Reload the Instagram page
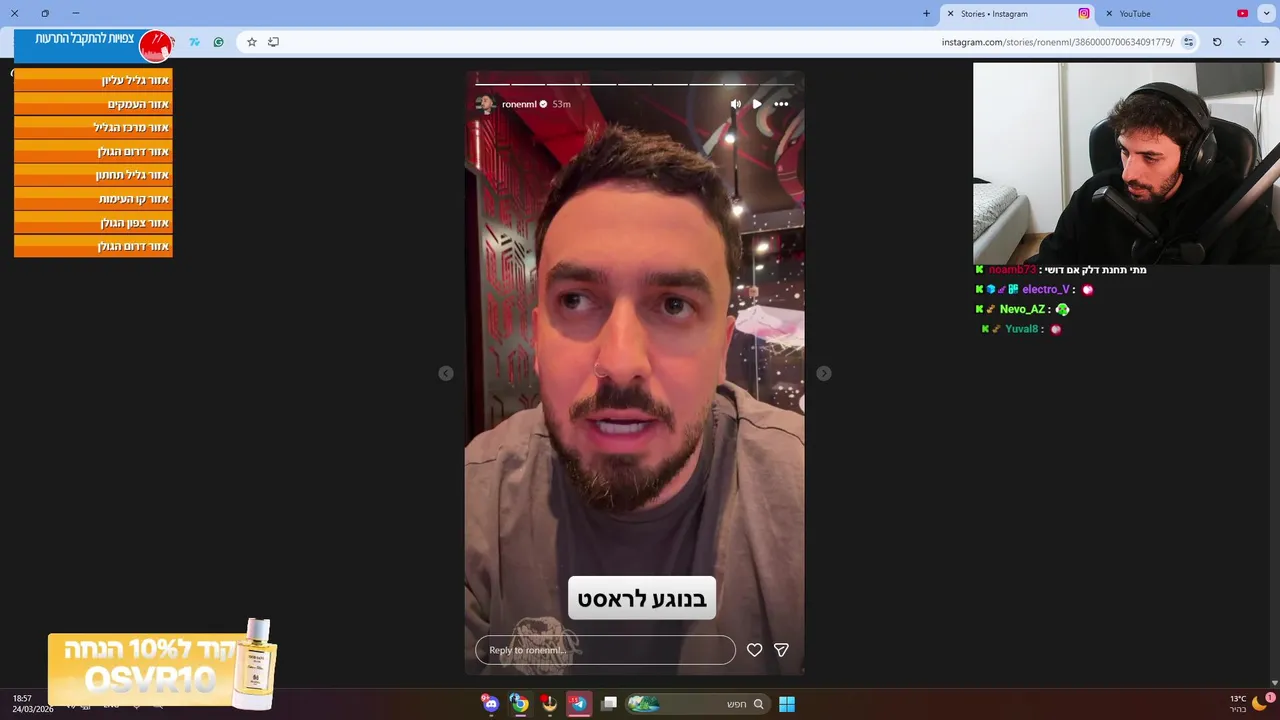The image size is (1280, 720). coord(1217,42)
